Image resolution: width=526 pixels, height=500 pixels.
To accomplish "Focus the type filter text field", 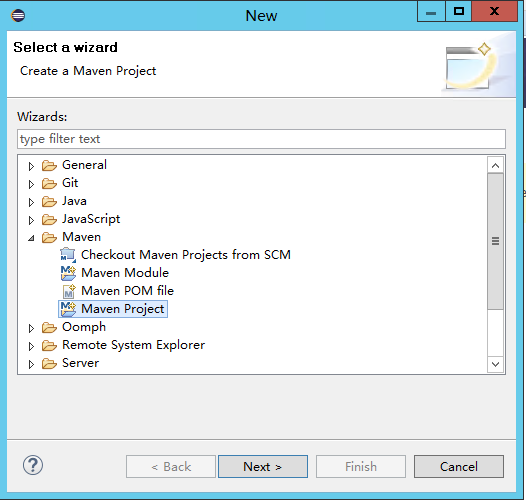I will tap(261, 139).
